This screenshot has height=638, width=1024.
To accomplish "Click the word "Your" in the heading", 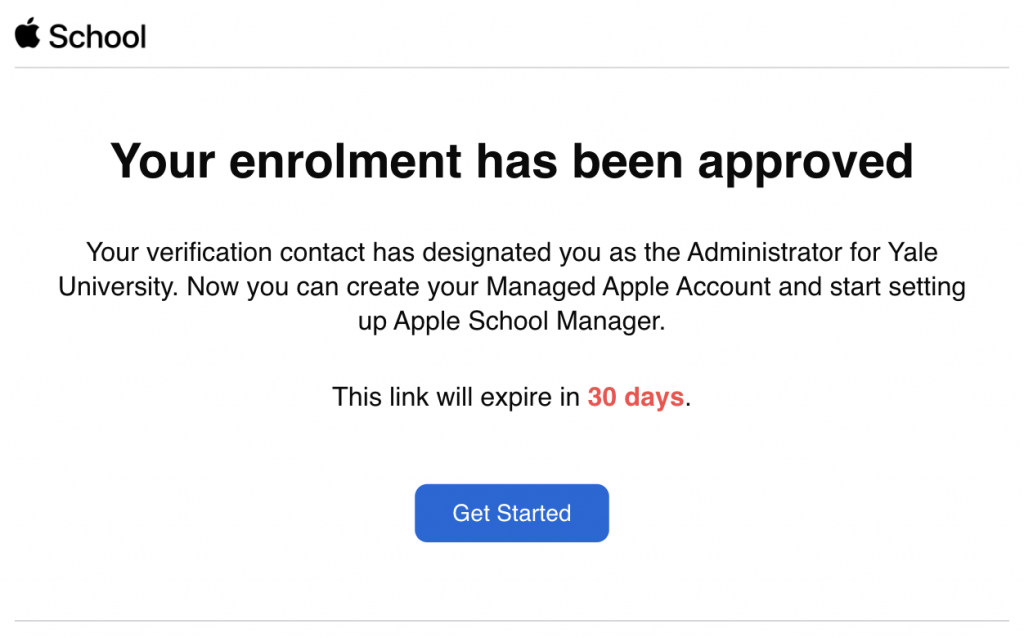I will tap(161, 161).
